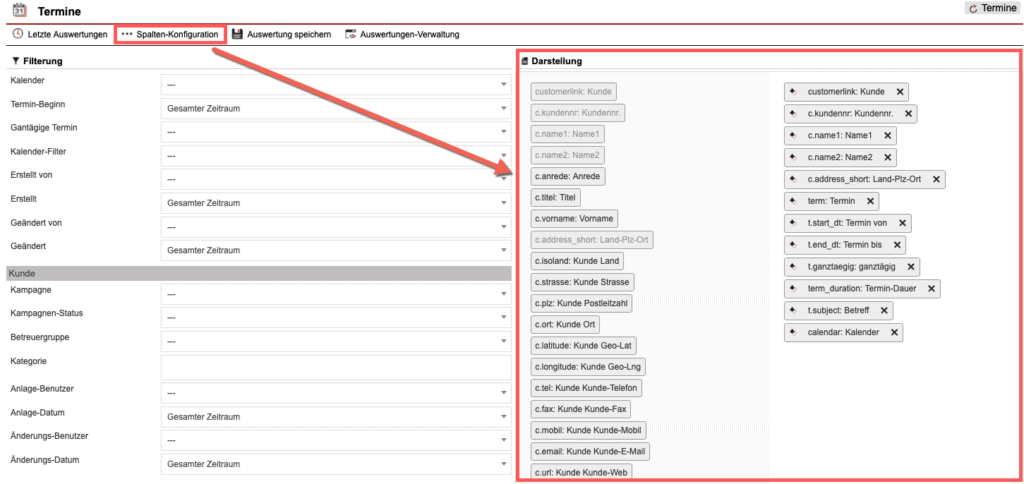Remove t.ganztaegig: ganztägig via X icon
Image resolution: width=1024 pixels, height=484 pixels.
(911, 267)
